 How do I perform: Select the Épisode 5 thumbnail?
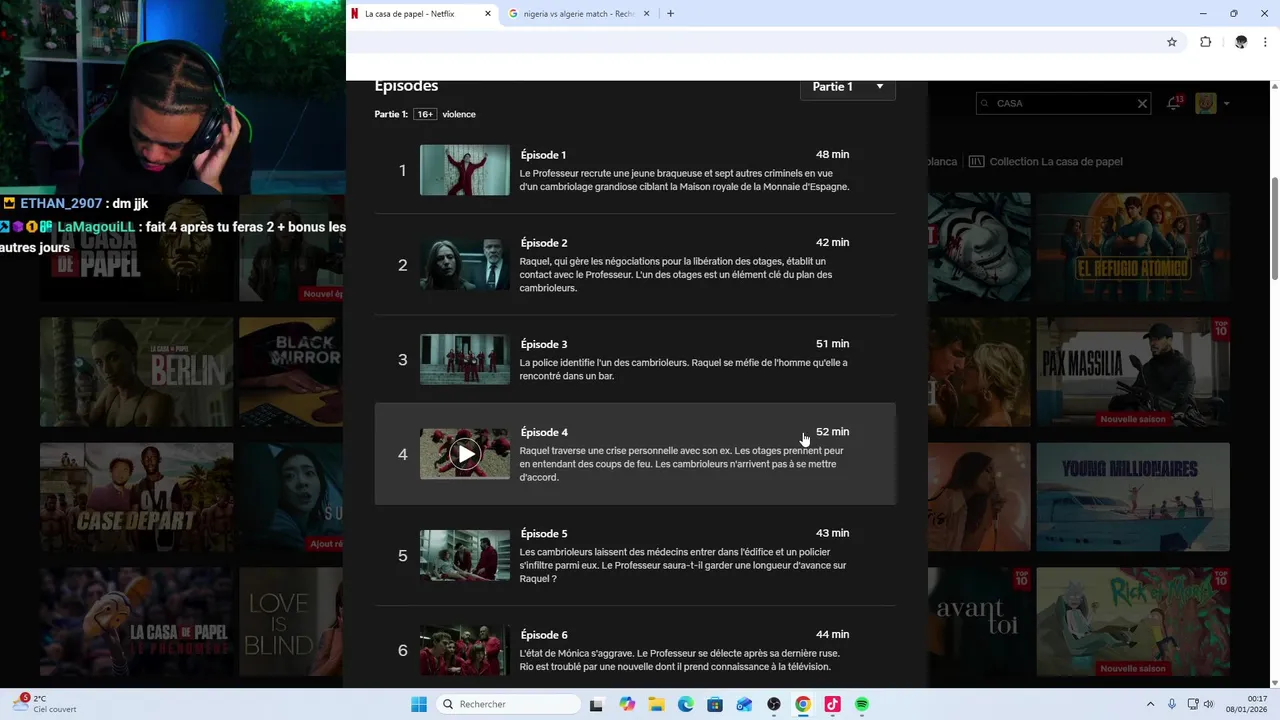point(465,555)
